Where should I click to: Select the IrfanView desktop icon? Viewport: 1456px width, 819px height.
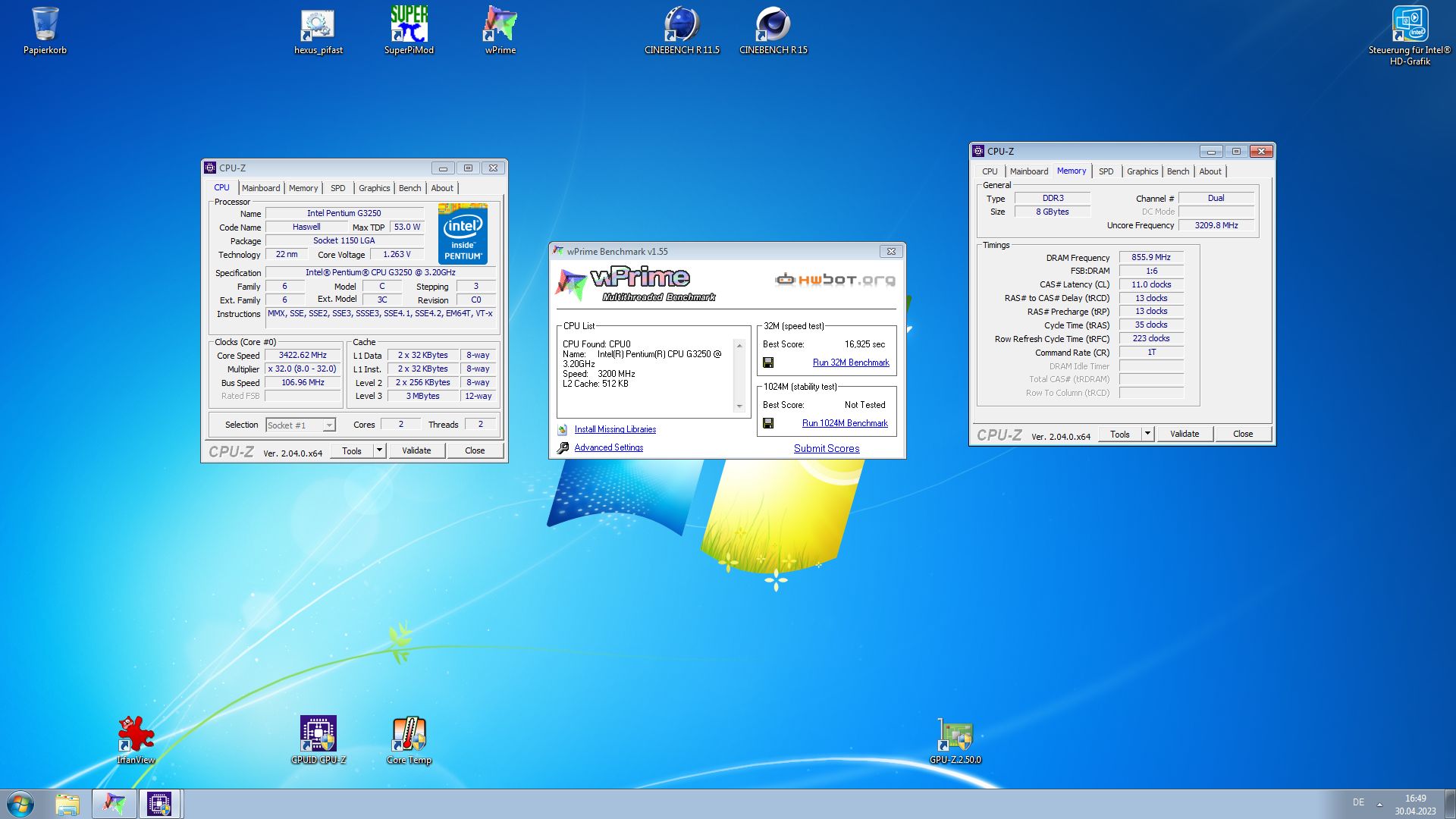tap(136, 739)
